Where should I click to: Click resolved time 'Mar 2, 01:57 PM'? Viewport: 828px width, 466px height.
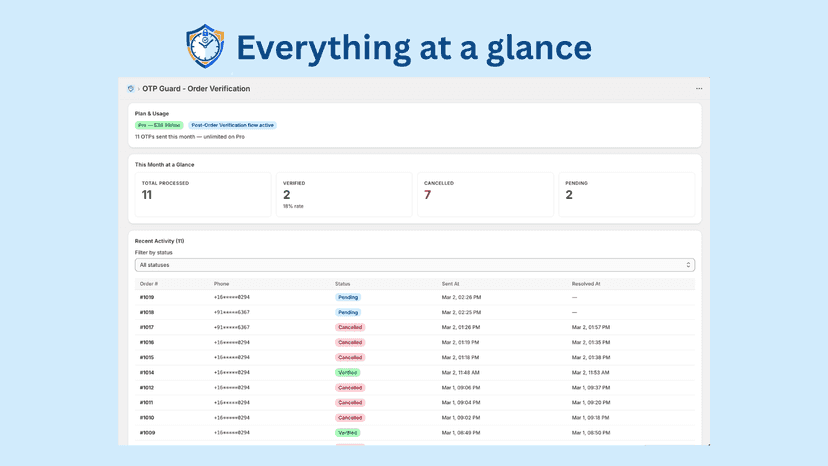[591, 328]
